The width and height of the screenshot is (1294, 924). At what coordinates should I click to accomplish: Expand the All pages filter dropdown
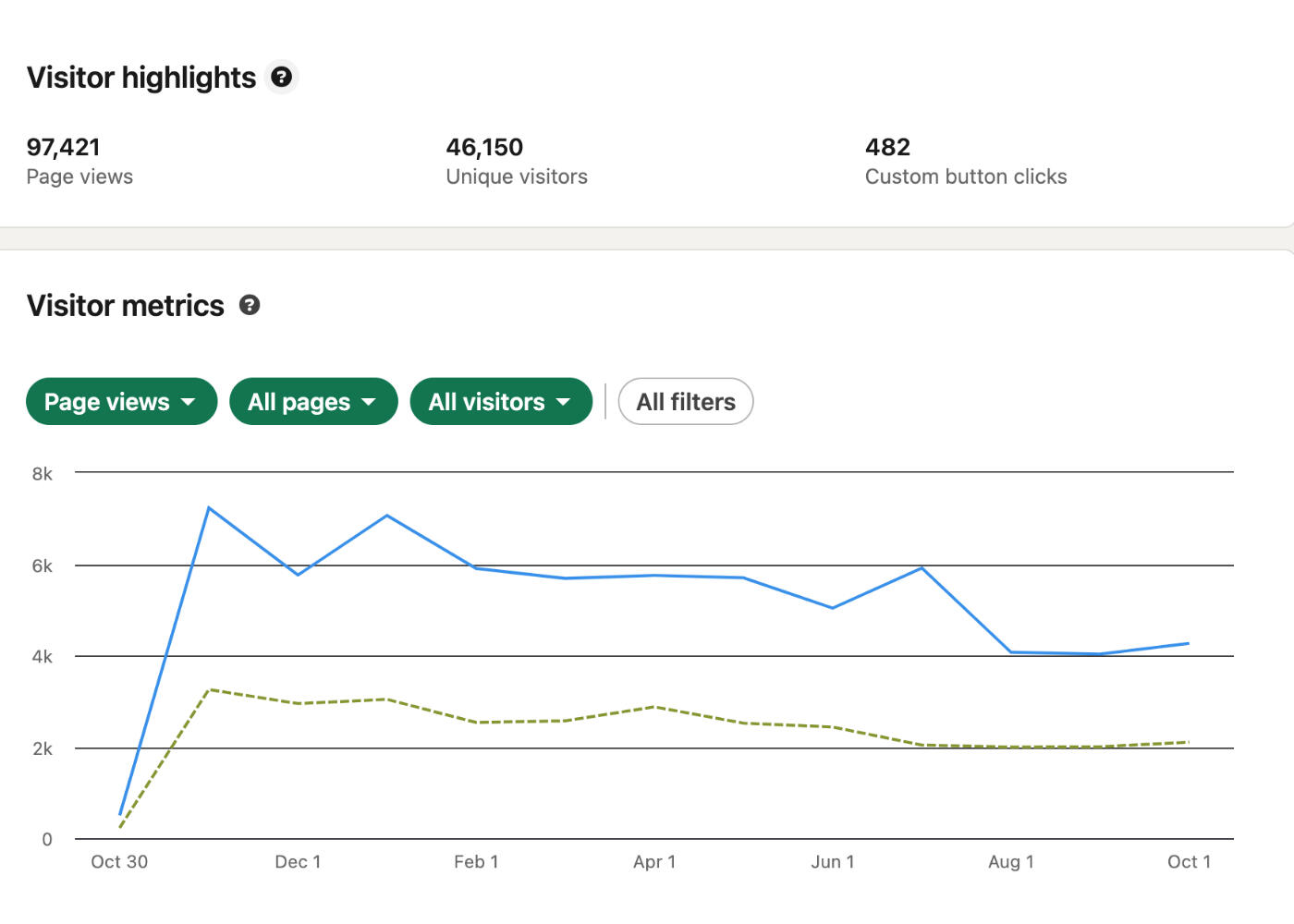point(313,401)
